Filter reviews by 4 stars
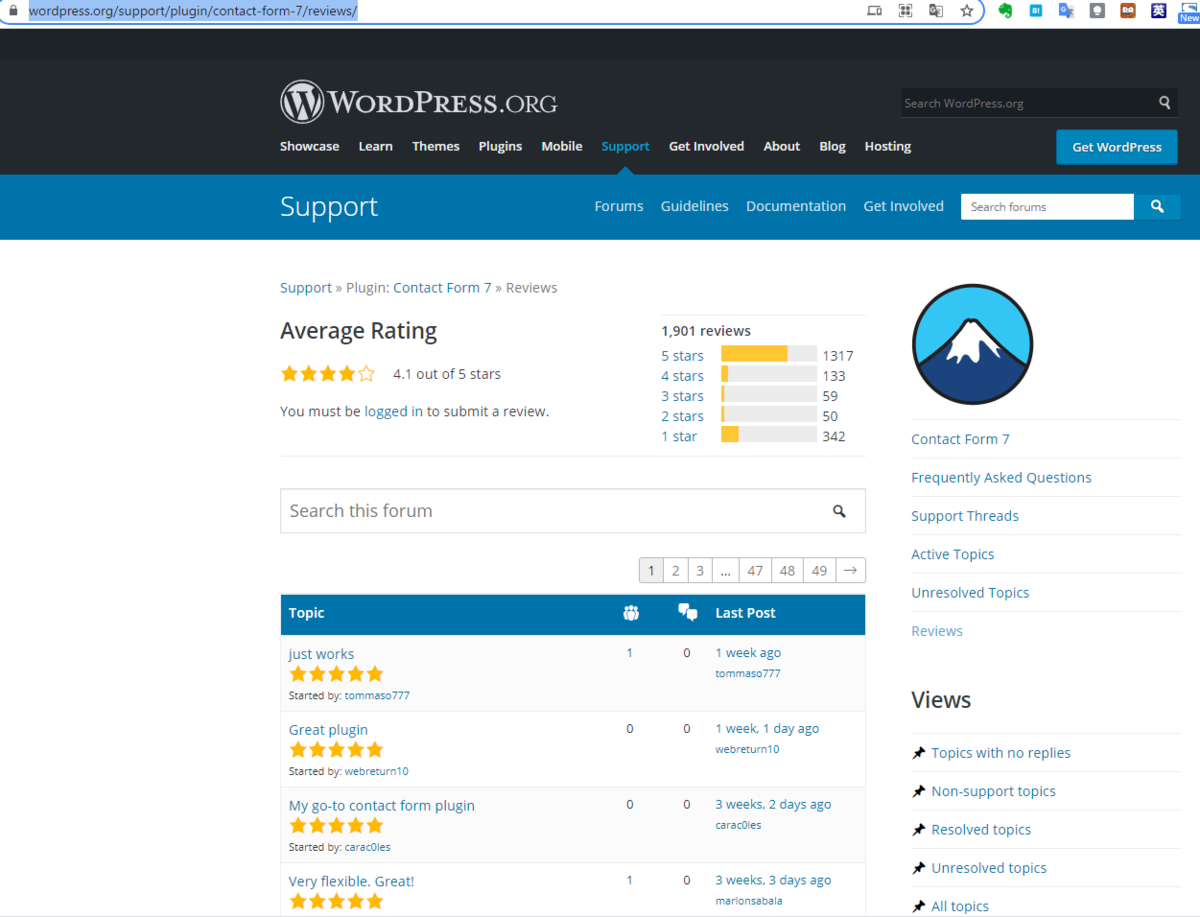The image size is (1200, 917). pos(682,376)
